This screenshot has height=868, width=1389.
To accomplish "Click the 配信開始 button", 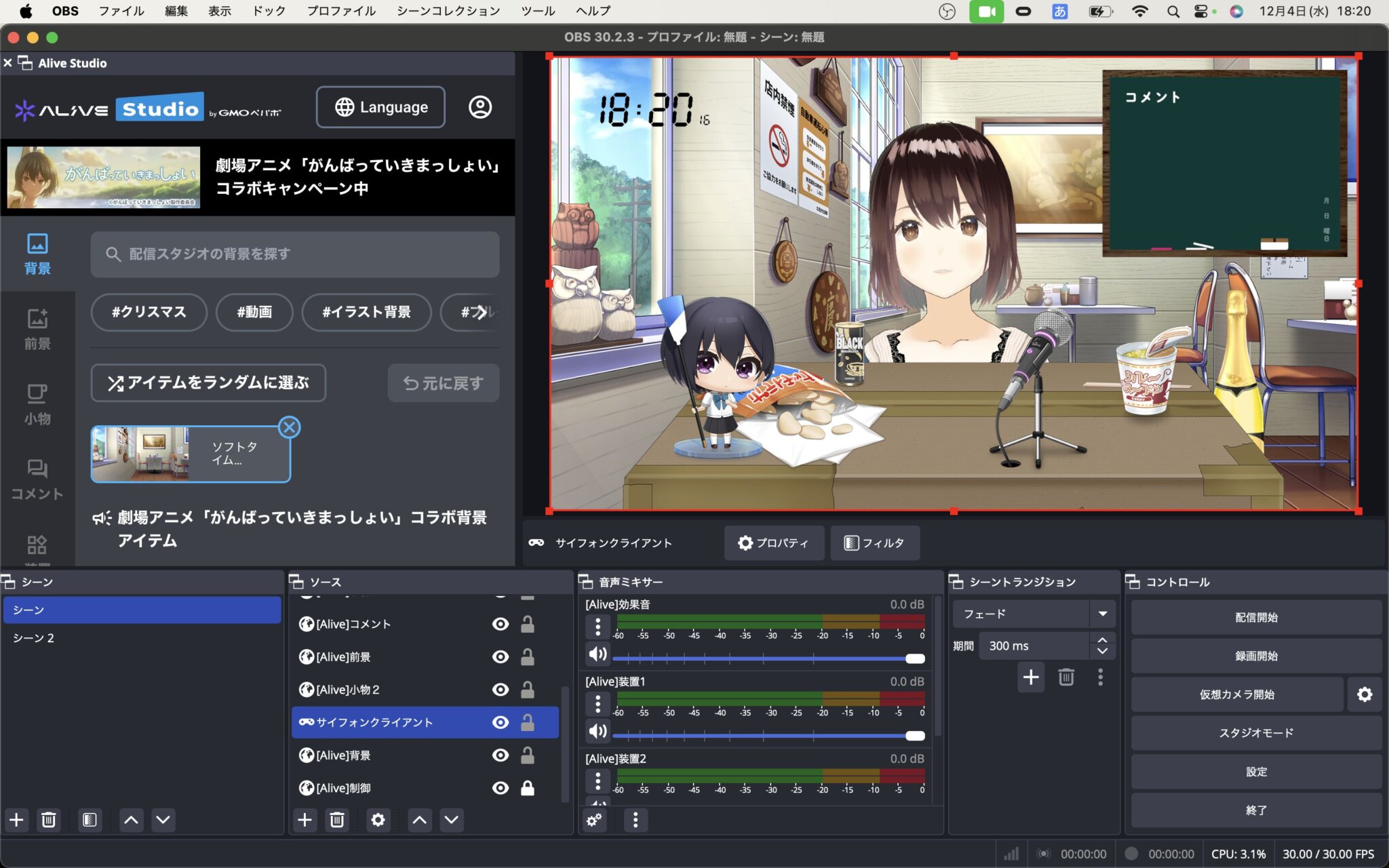I will pos(1255,617).
